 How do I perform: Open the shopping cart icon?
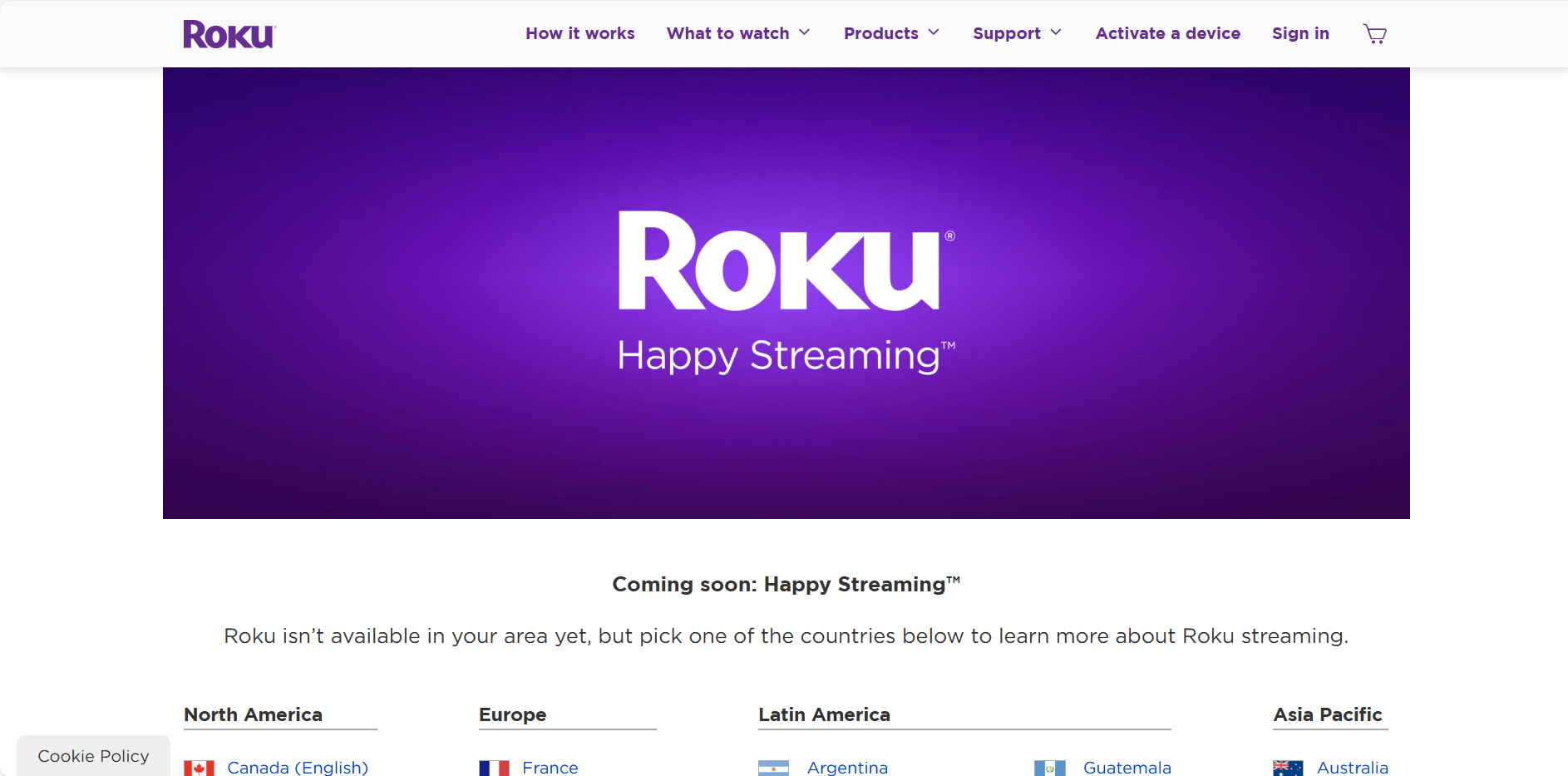pos(1374,34)
